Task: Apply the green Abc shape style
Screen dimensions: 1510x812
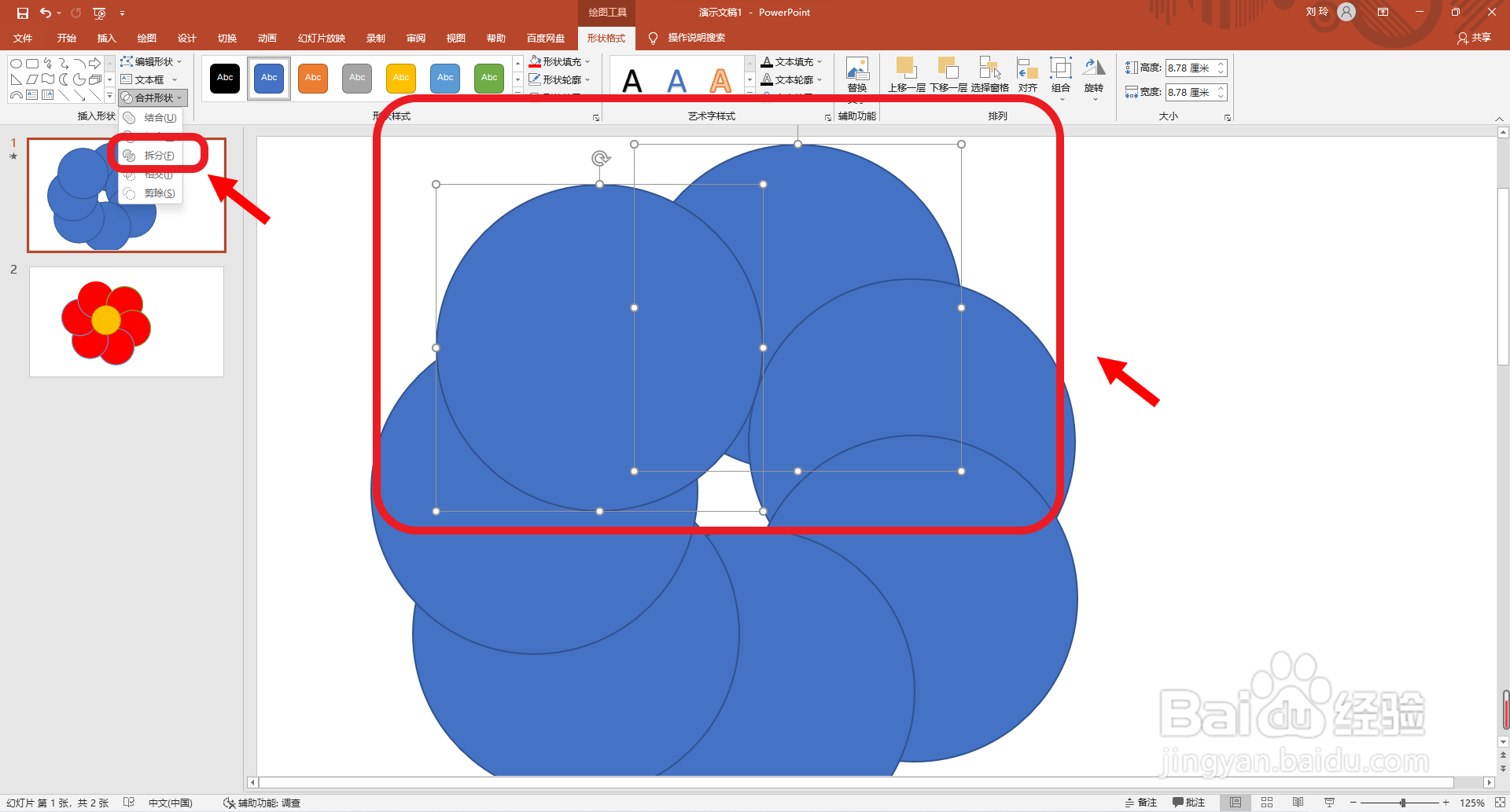Action: tap(489, 78)
